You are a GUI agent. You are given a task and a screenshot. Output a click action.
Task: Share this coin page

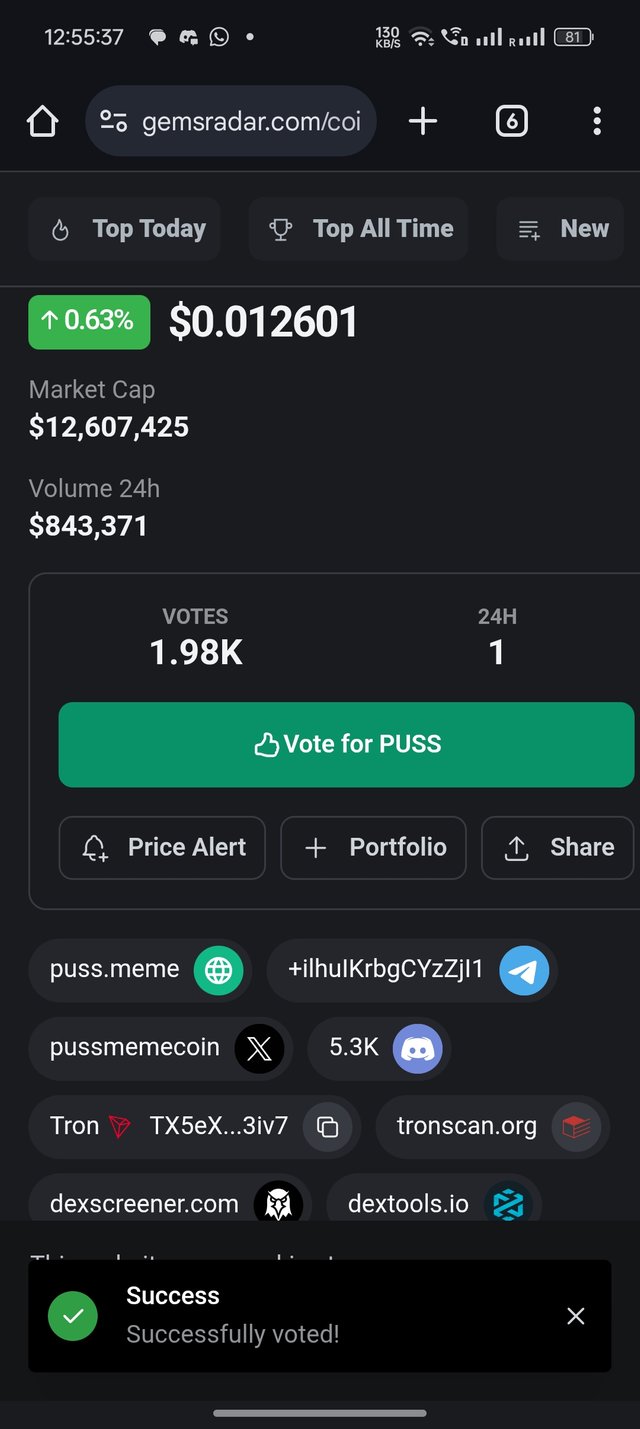point(557,847)
